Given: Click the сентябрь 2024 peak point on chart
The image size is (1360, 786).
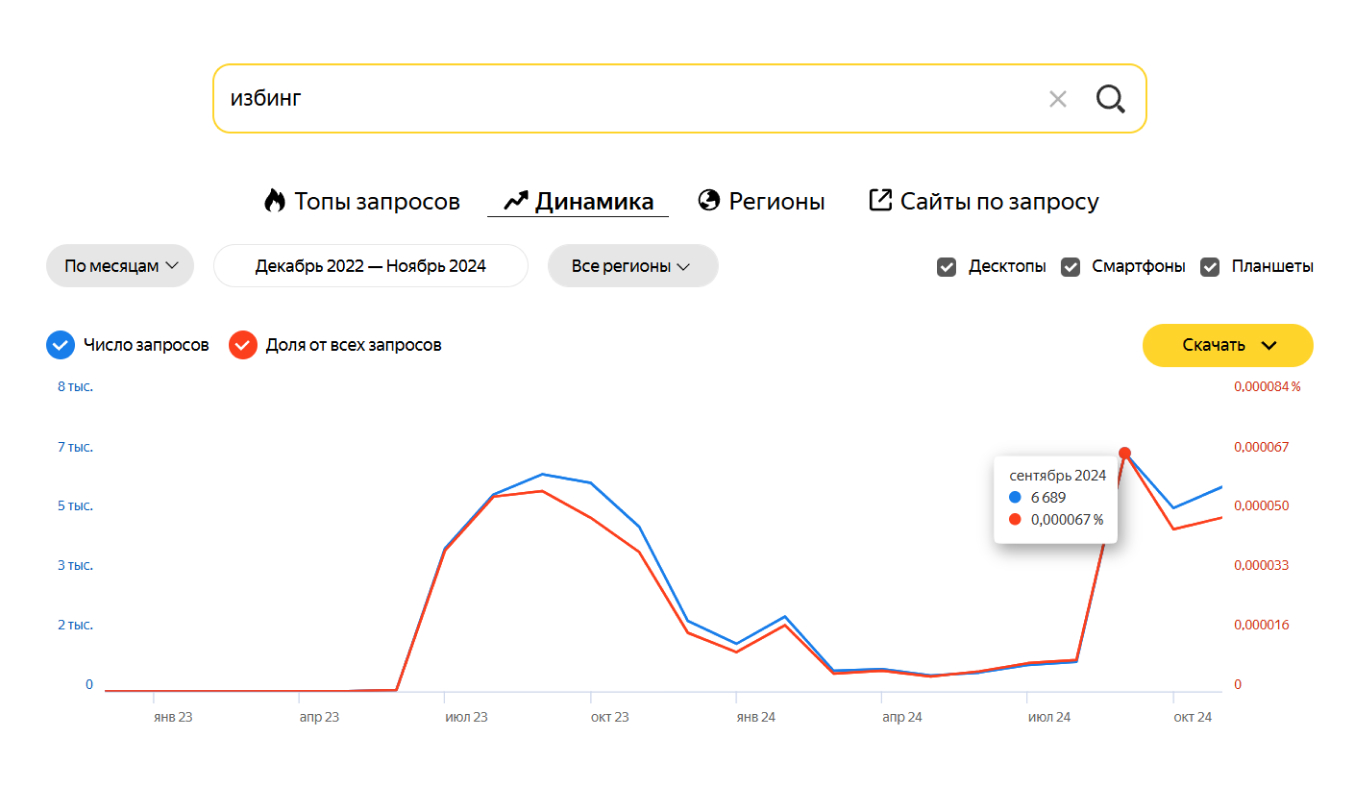Looking at the screenshot, I should point(1125,453).
